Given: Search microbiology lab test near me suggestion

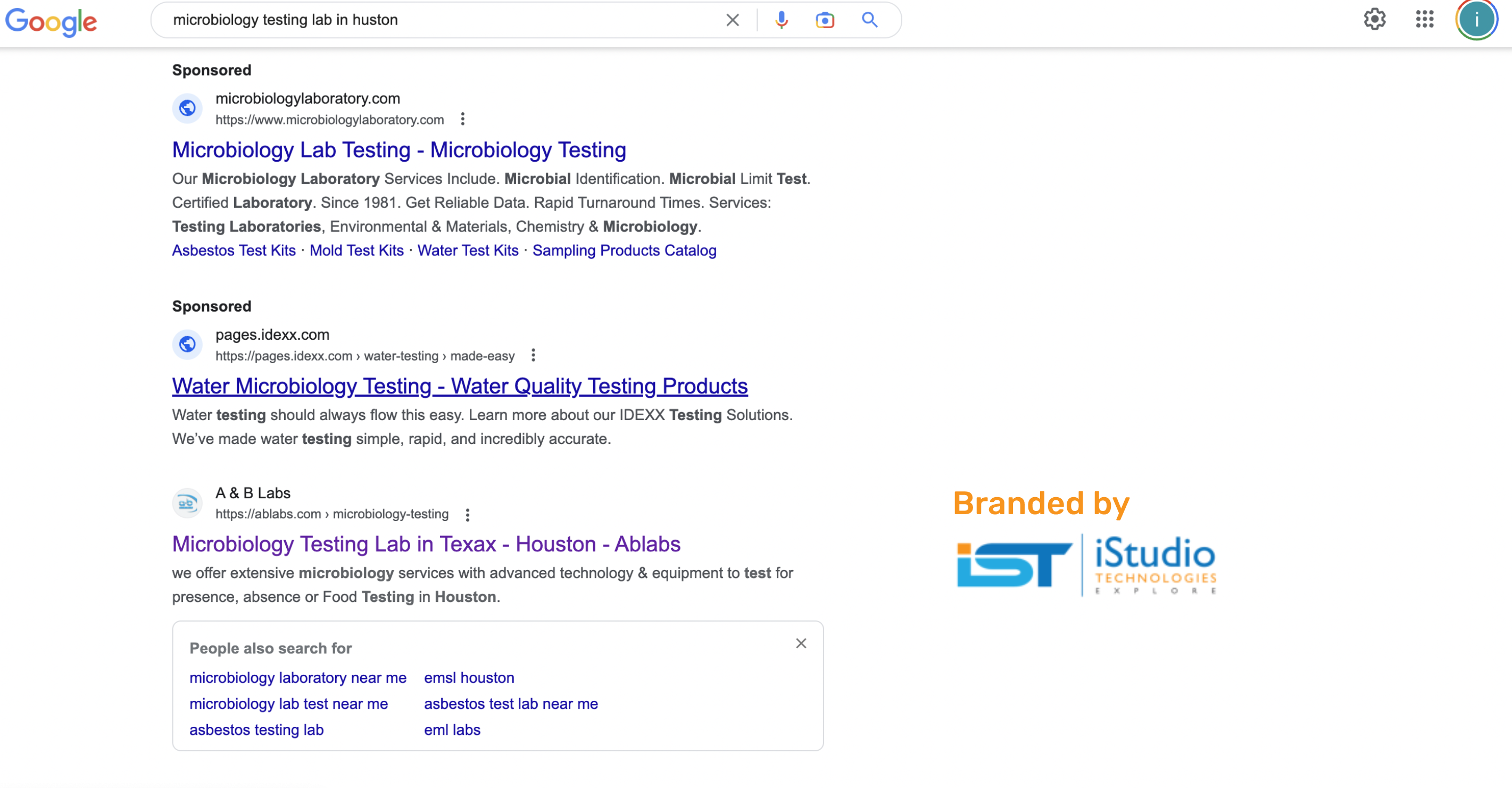Looking at the screenshot, I should coord(288,703).
